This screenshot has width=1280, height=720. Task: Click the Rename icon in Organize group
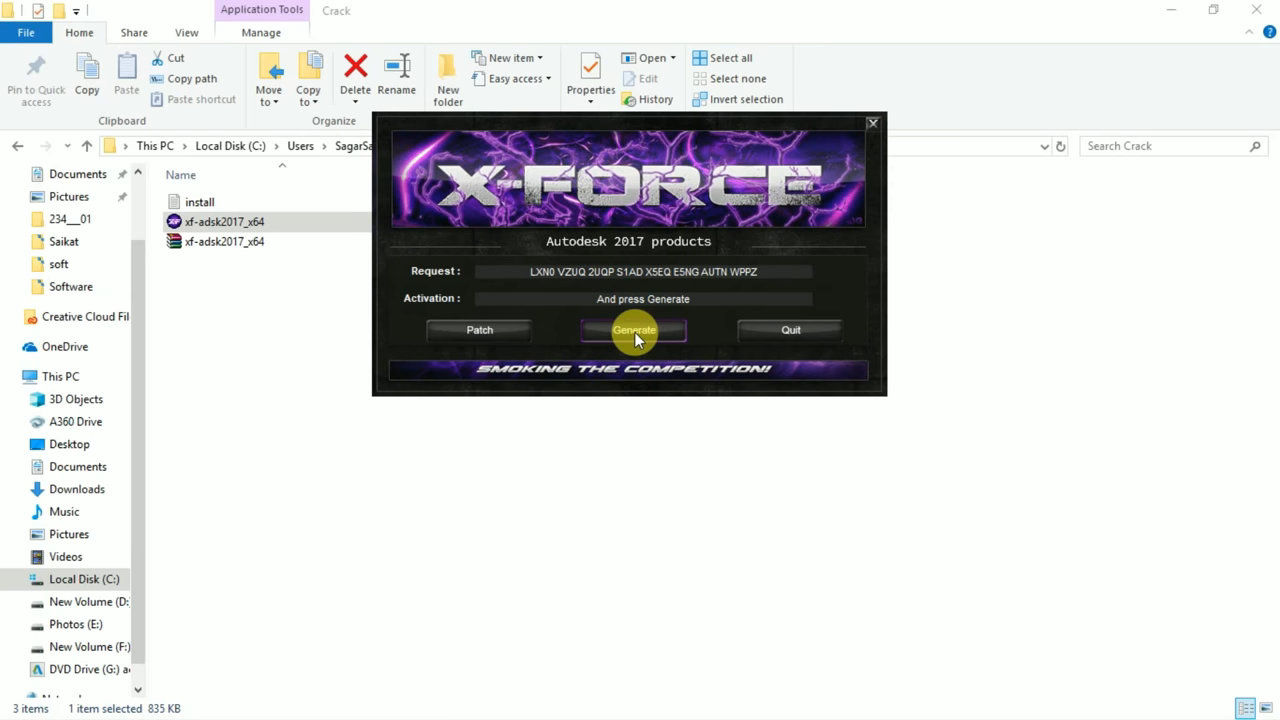[x=397, y=67]
